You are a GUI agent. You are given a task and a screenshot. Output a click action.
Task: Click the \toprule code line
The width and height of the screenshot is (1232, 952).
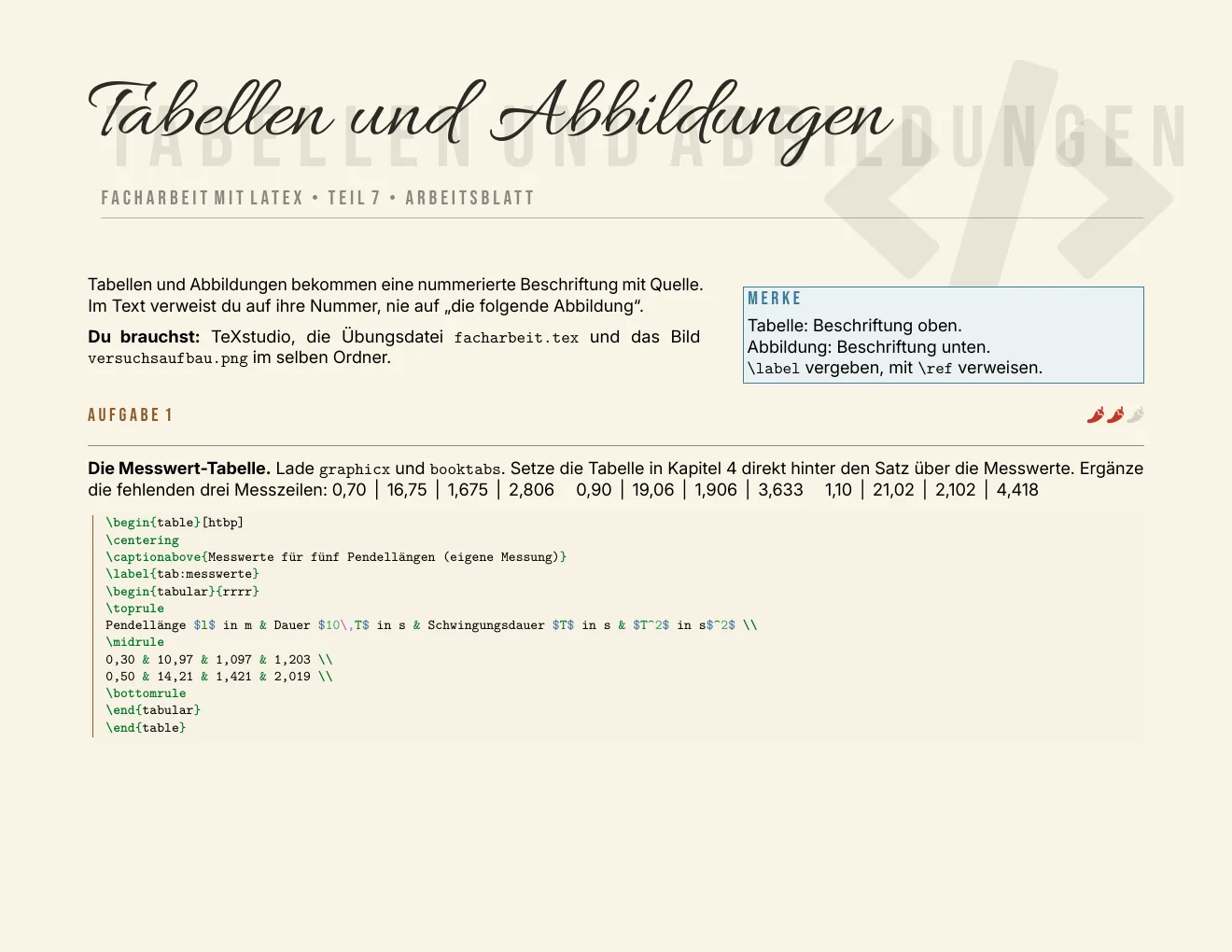pyautogui.click(x=134, y=609)
